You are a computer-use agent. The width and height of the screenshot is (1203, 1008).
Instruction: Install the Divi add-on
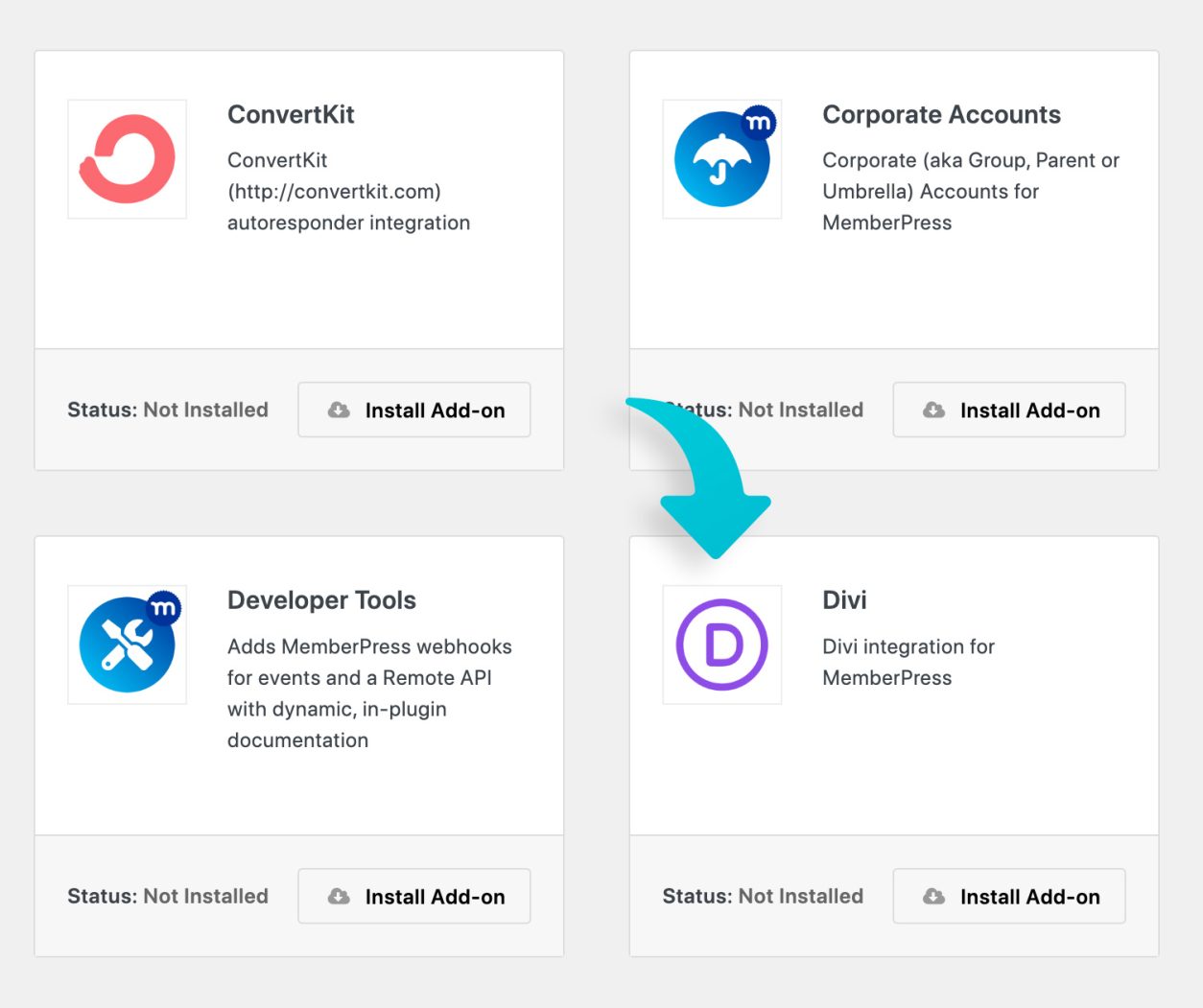pos(1008,896)
